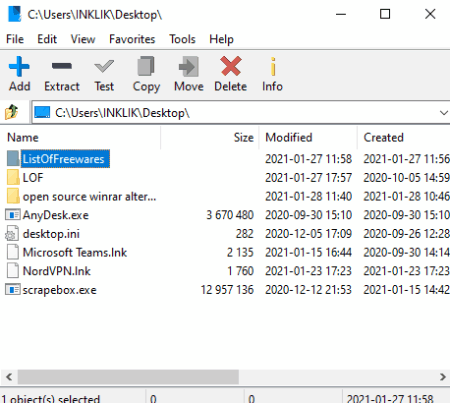Open the File menu
Viewport: 450px width, 403px height.
(15, 39)
